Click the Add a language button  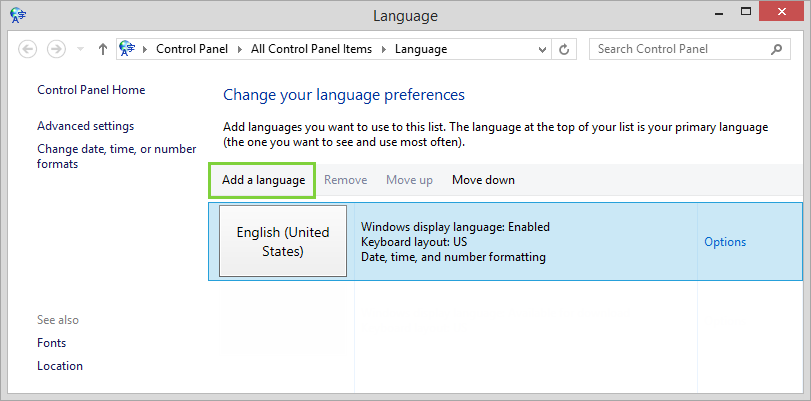click(x=263, y=180)
